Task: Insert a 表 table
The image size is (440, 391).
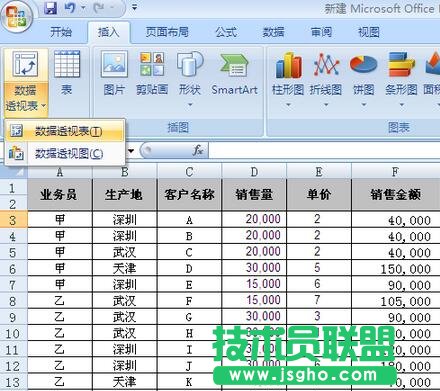Action: 67,73
